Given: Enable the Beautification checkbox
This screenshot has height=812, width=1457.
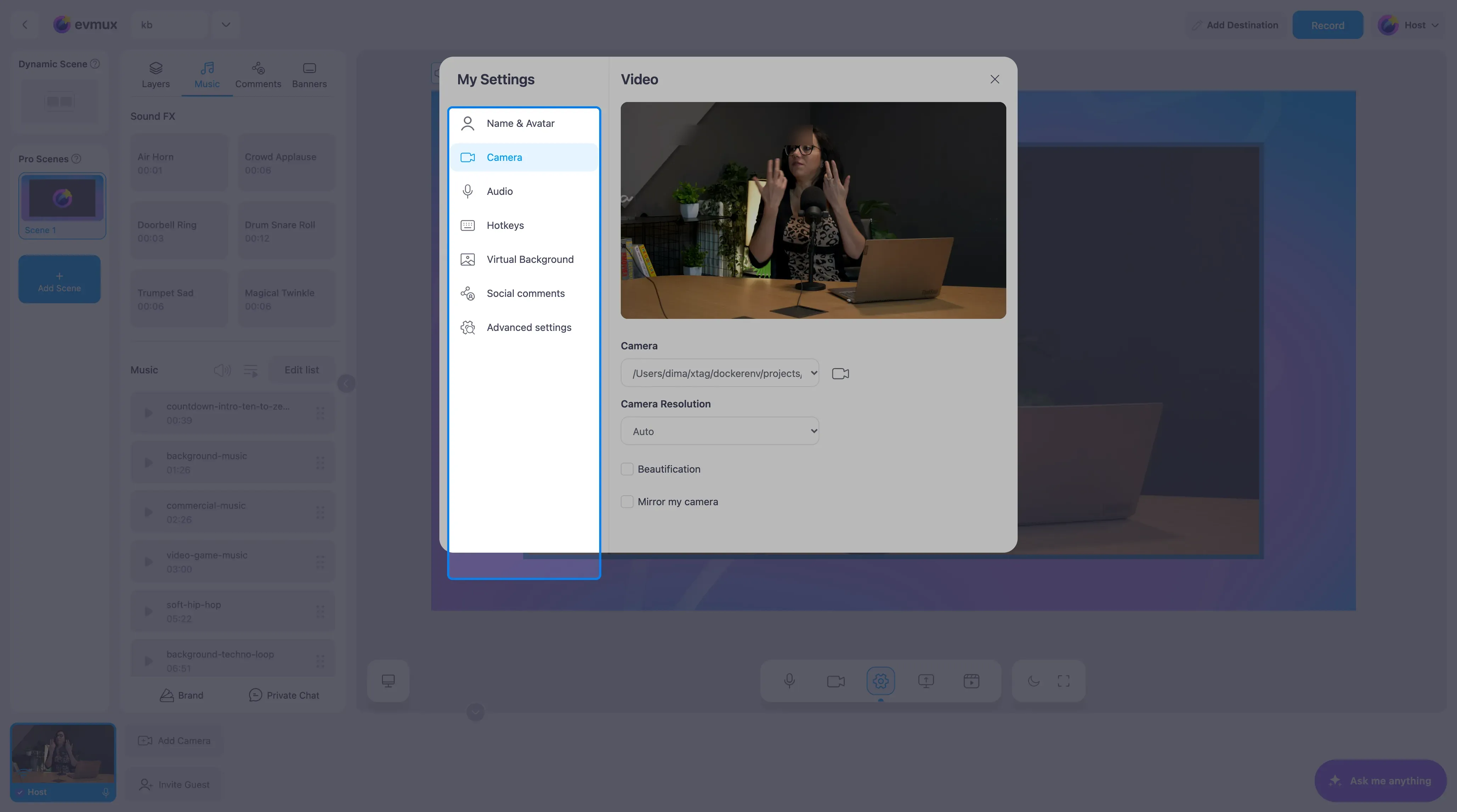Looking at the screenshot, I should [627, 469].
